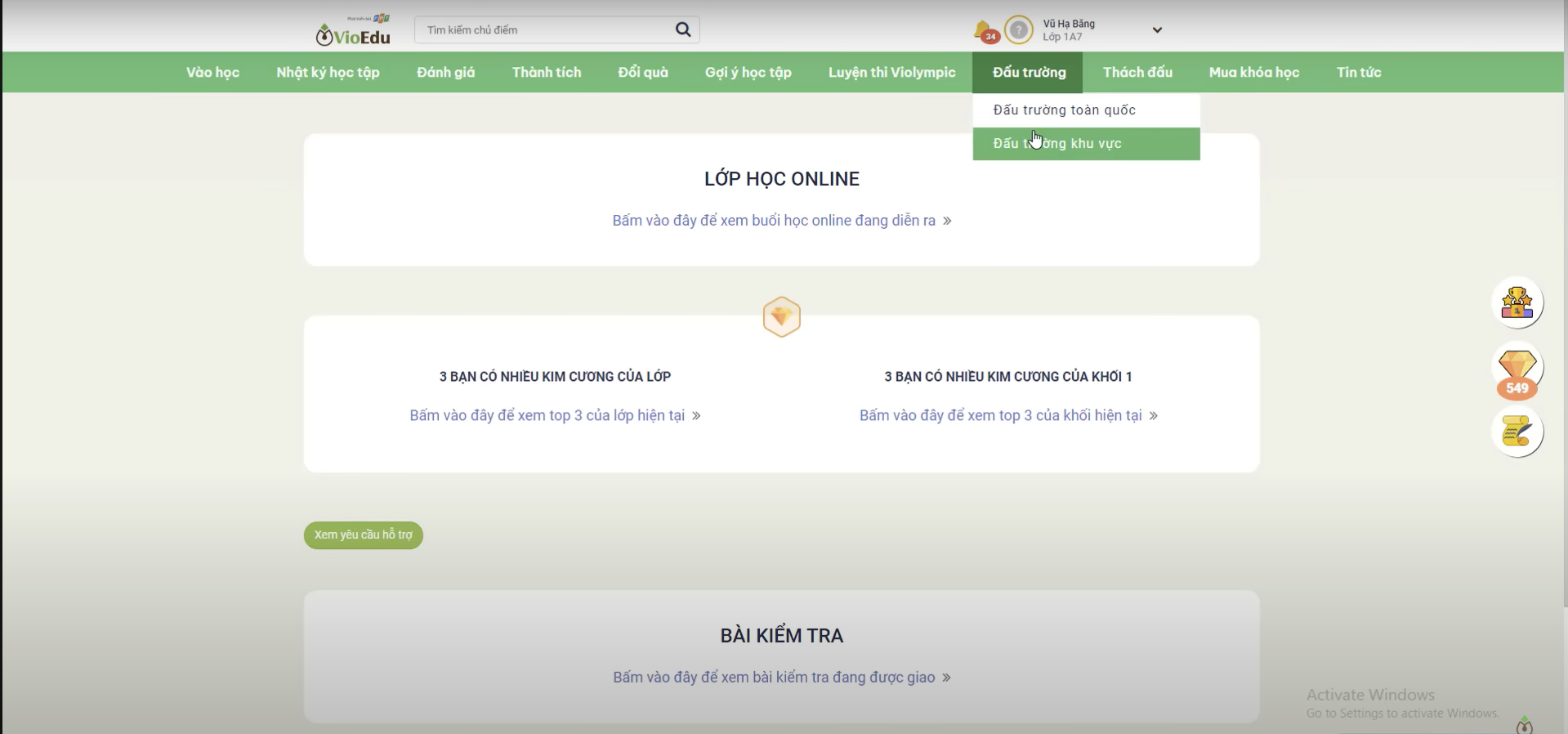Image resolution: width=1568 pixels, height=734 pixels.
Task: Click the user avatar question-mark icon
Action: tap(1018, 30)
